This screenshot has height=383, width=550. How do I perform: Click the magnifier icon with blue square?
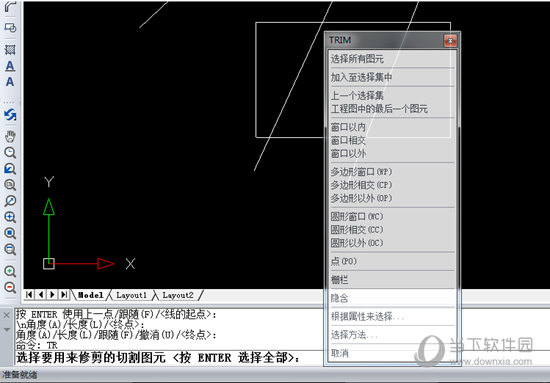coord(10,233)
